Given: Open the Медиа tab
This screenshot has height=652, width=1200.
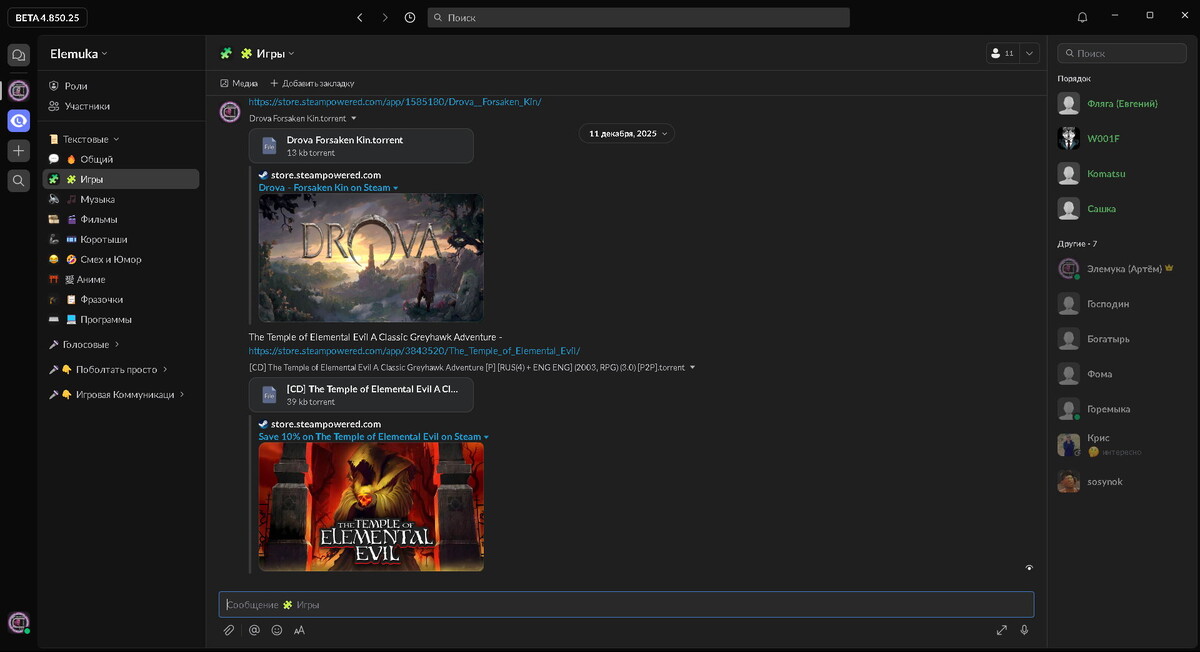Looking at the screenshot, I should click(x=239, y=83).
